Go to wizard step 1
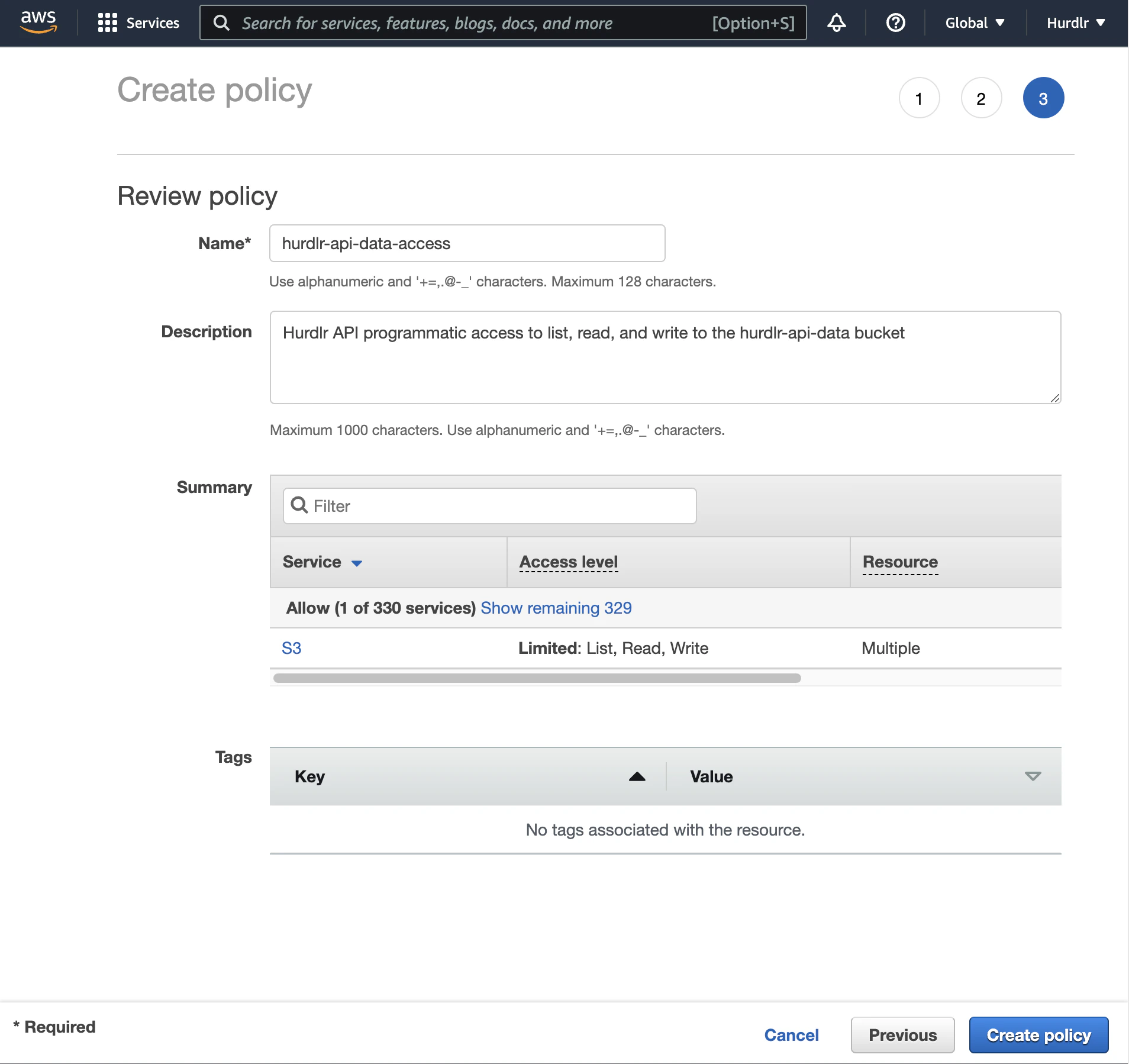The width and height of the screenshot is (1129, 1064). [919, 98]
